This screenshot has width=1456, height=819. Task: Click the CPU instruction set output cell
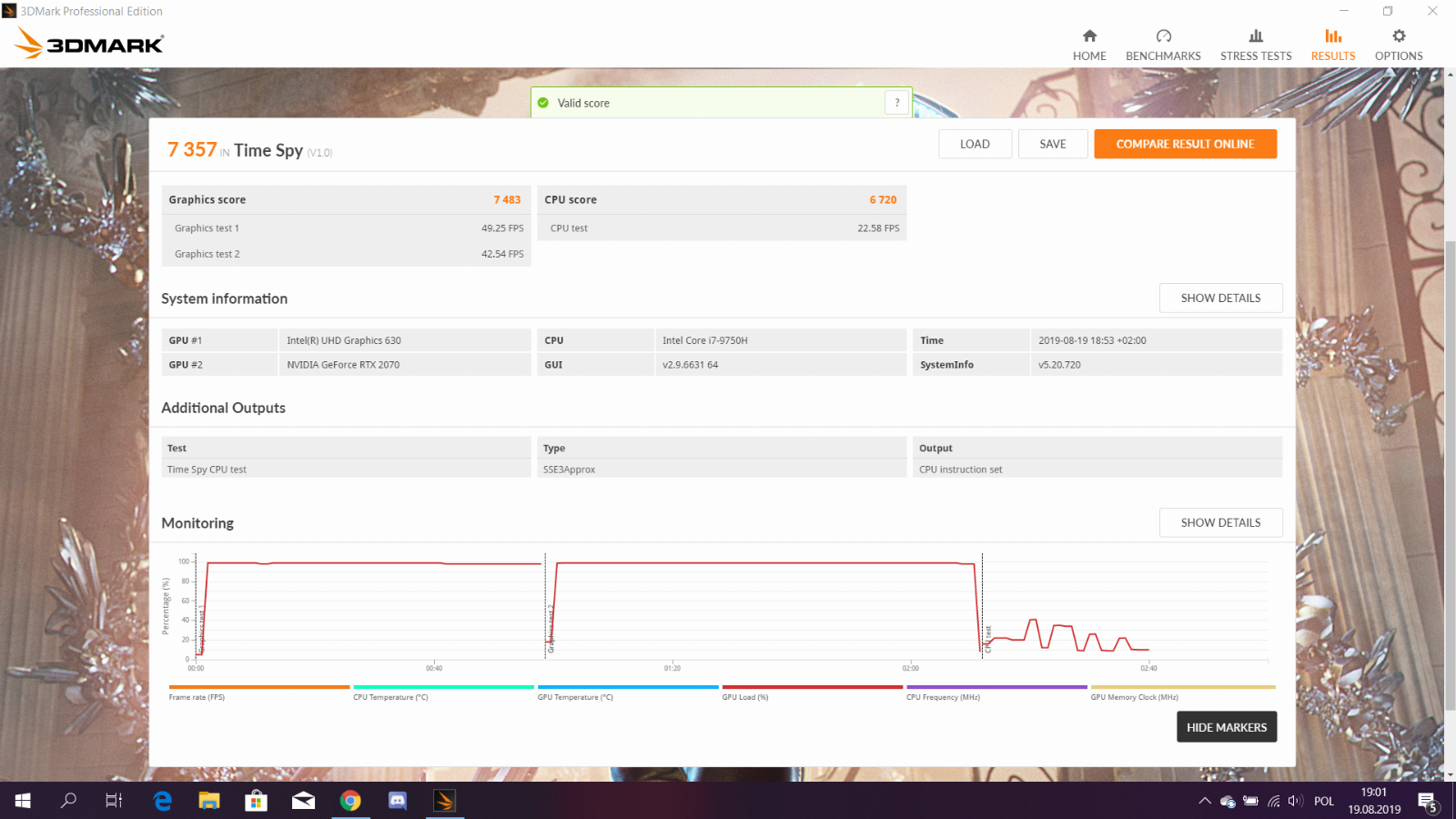[1097, 470]
